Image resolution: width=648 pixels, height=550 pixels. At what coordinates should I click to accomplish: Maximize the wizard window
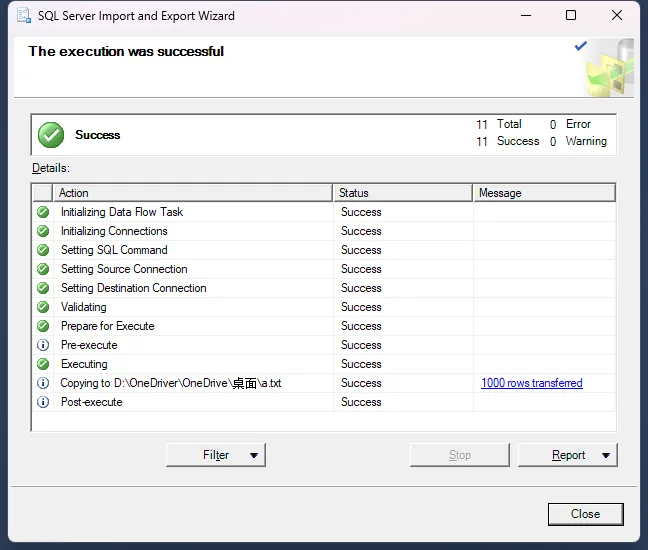coord(571,16)
